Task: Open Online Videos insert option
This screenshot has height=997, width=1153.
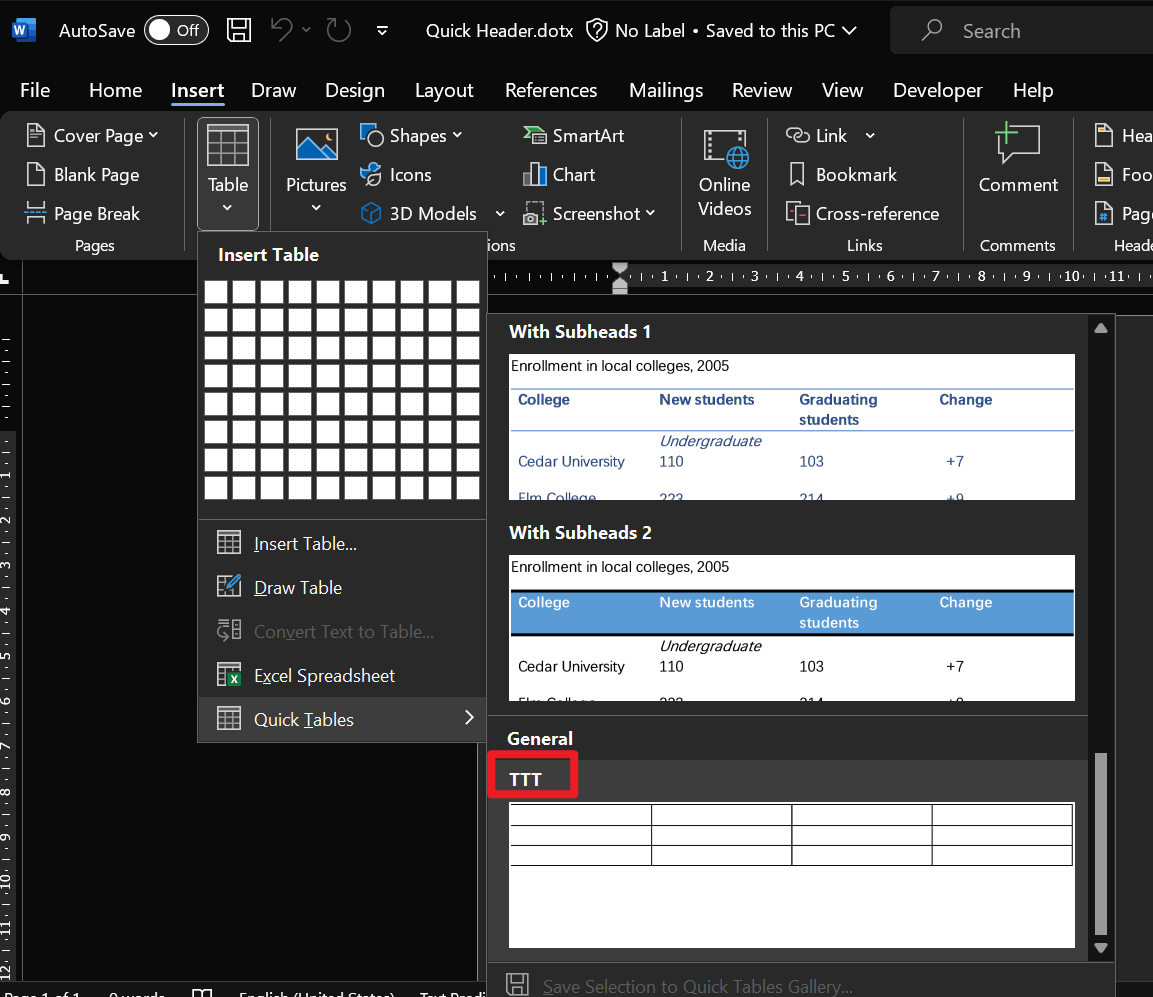Action: [x=725, y=174]
